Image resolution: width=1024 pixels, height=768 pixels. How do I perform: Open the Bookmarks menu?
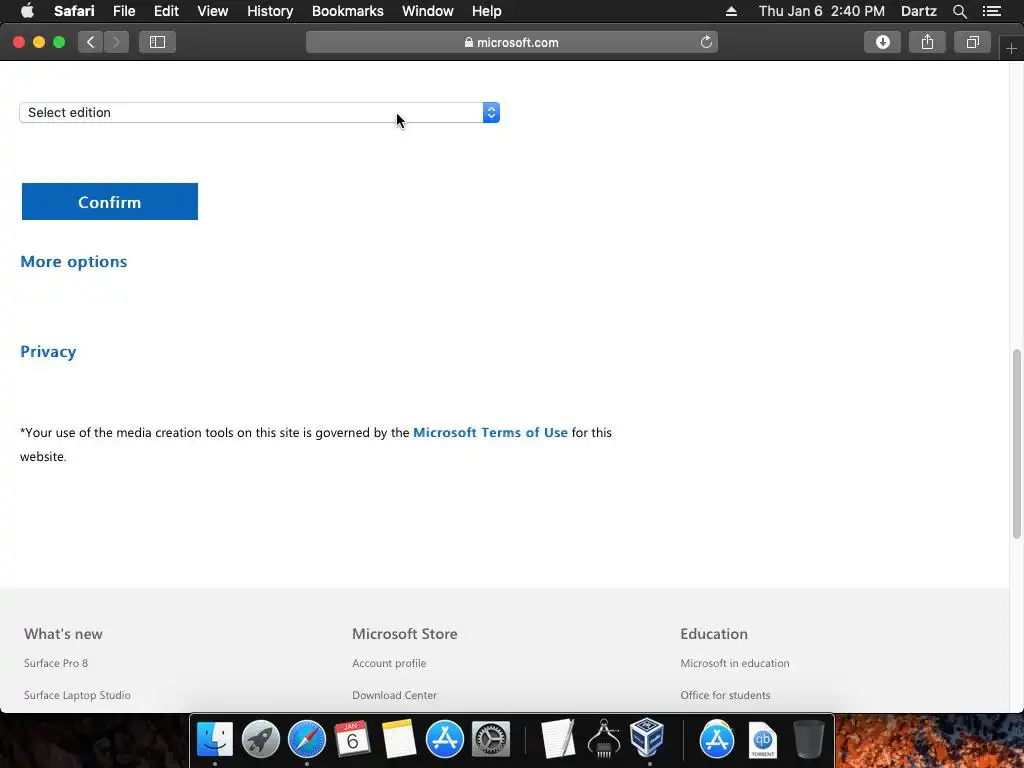pyautogui.click(x=347, y=11)
